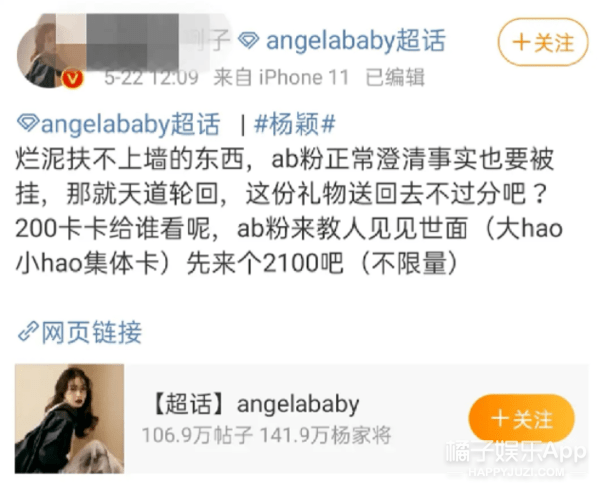This screenshot has width=600, height=493.
Task: Open the 网页链接 web link
Action: [x=92, y=332]
